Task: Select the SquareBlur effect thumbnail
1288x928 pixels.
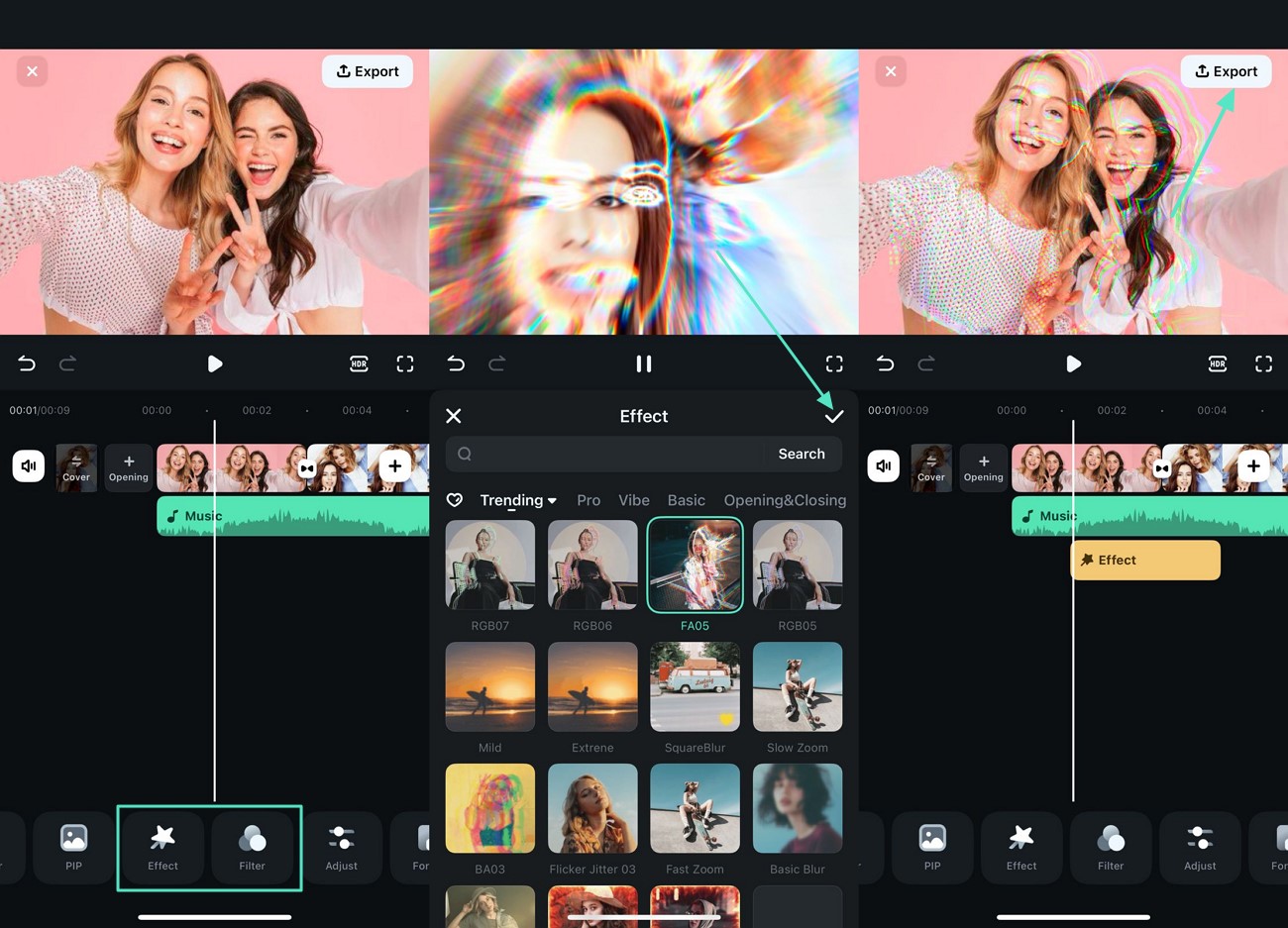Action: (695, 686)
